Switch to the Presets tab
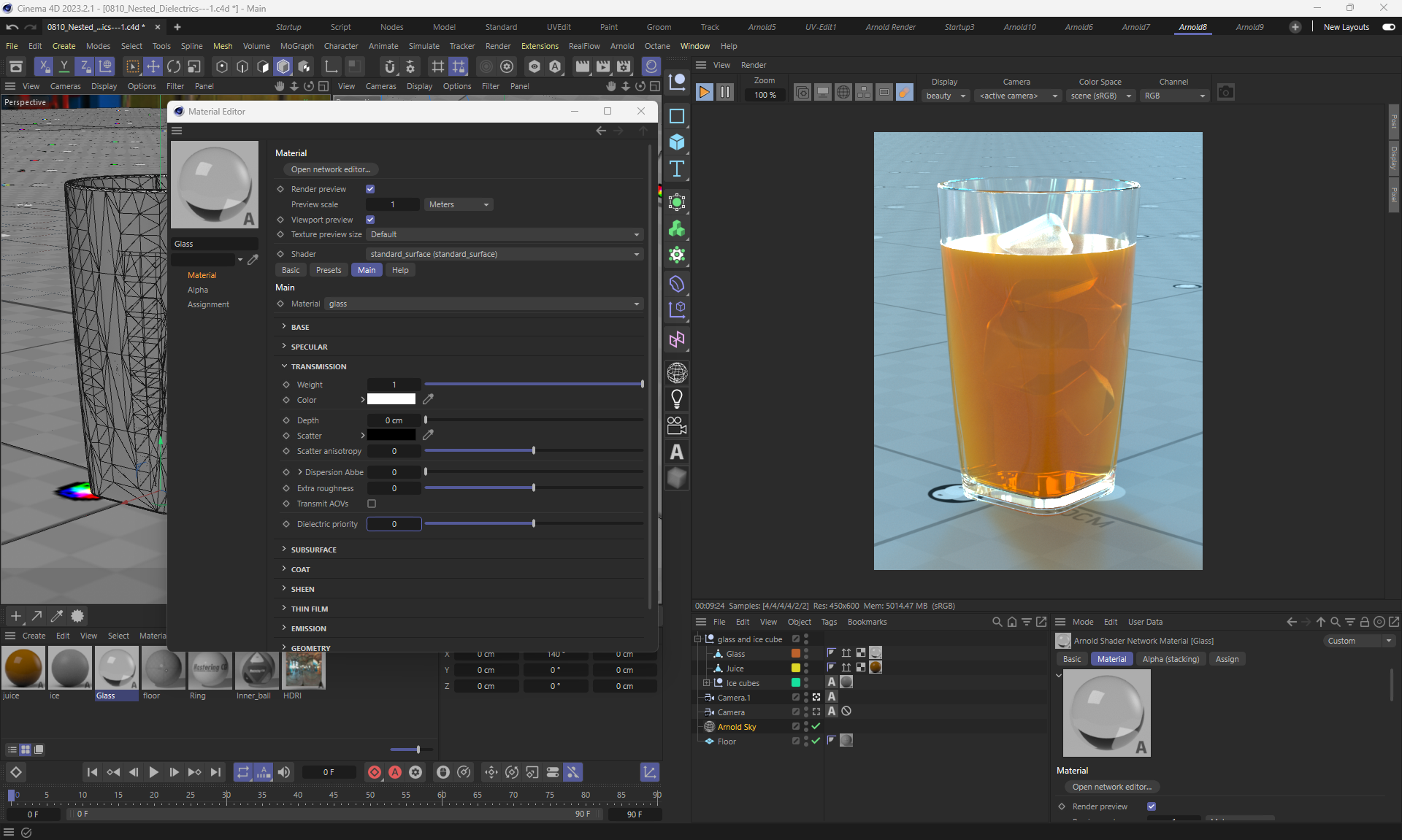The image size is (1402, 840). [x=329, y=270]
